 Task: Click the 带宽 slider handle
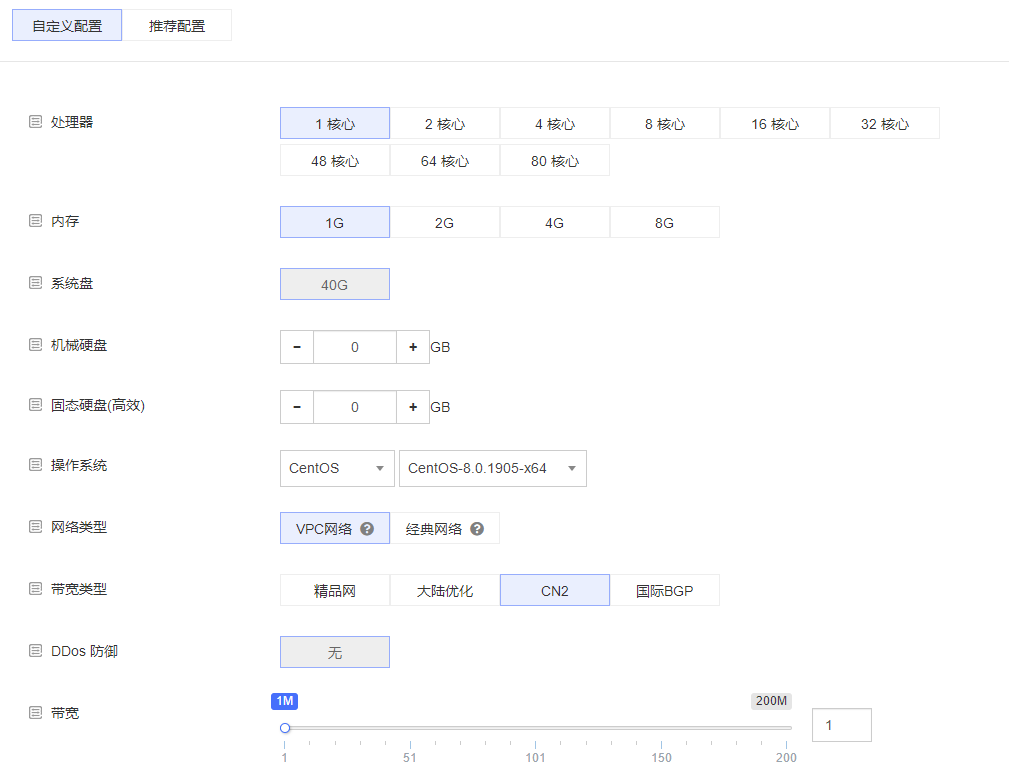(x=285, y=728)
